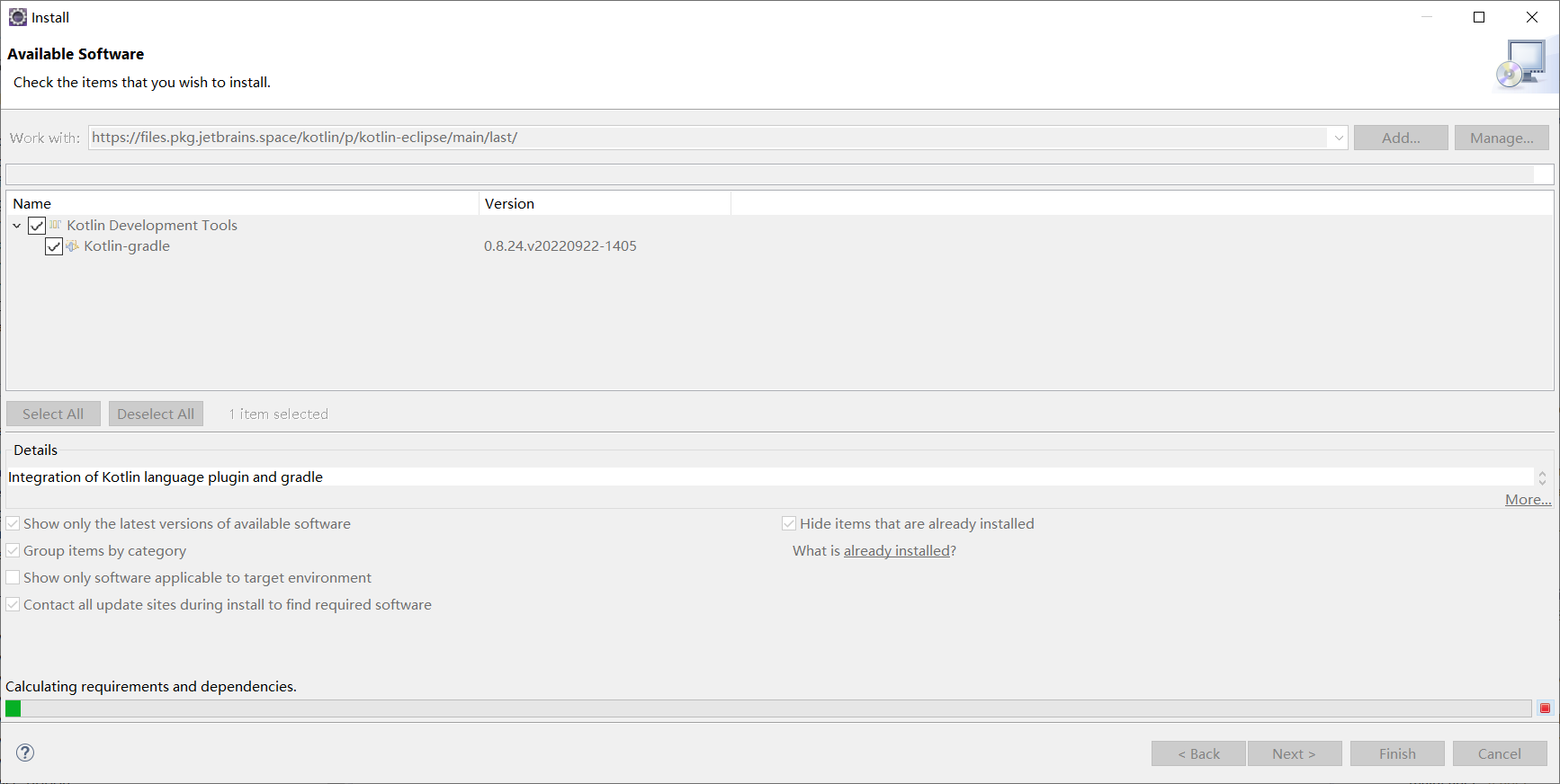
Task: Uncheck the Kotlin-gradle checkbox
Action: [x=54, y=246]
